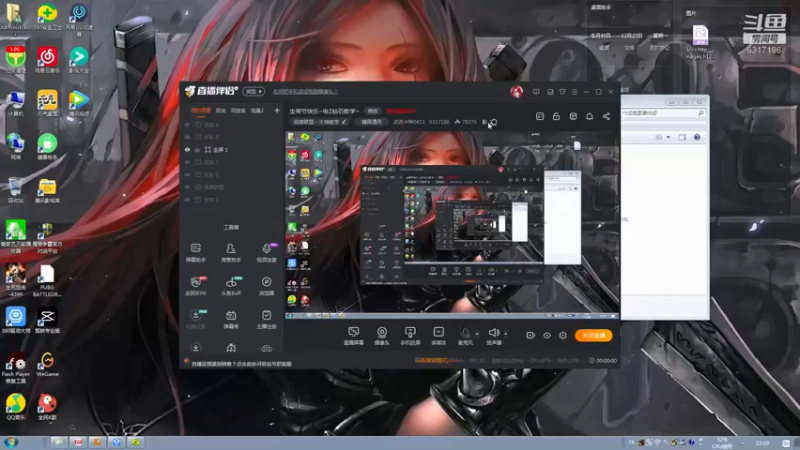Click the funnel-shaped icon in the title bar
Image resolution: width=800 pixels, height=450 pixels.
[562, 92]
